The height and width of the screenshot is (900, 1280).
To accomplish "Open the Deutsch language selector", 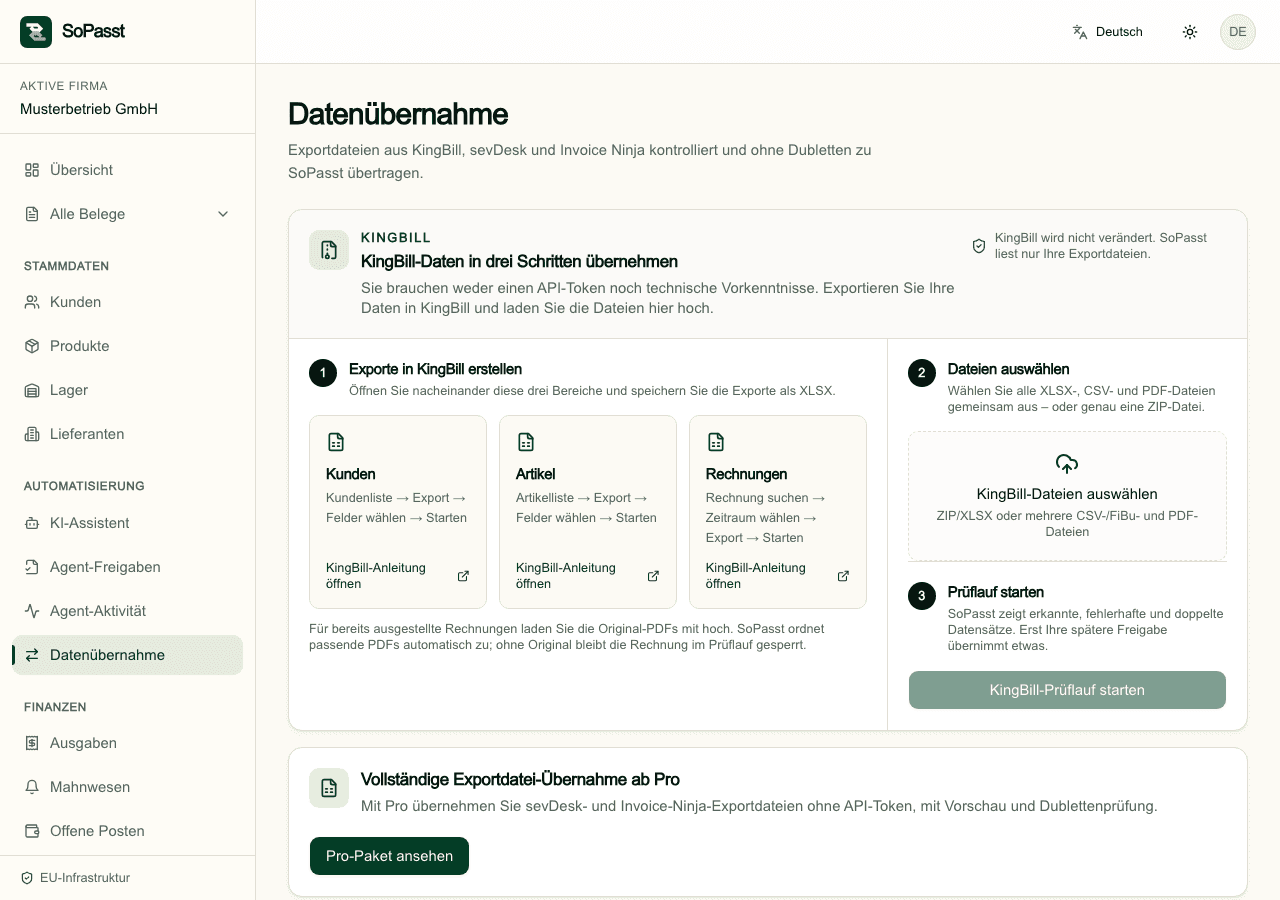I will (x=1108, y=32).
